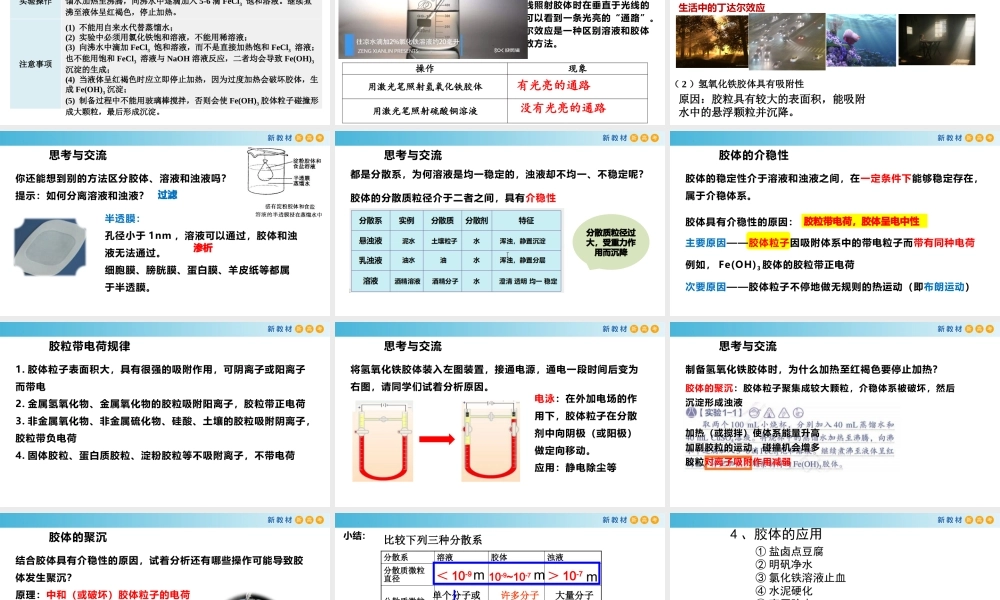
Task: Click the boxed text 对离子吸附作用减弱
Action: pyautogui.click(x=747, y=462)
